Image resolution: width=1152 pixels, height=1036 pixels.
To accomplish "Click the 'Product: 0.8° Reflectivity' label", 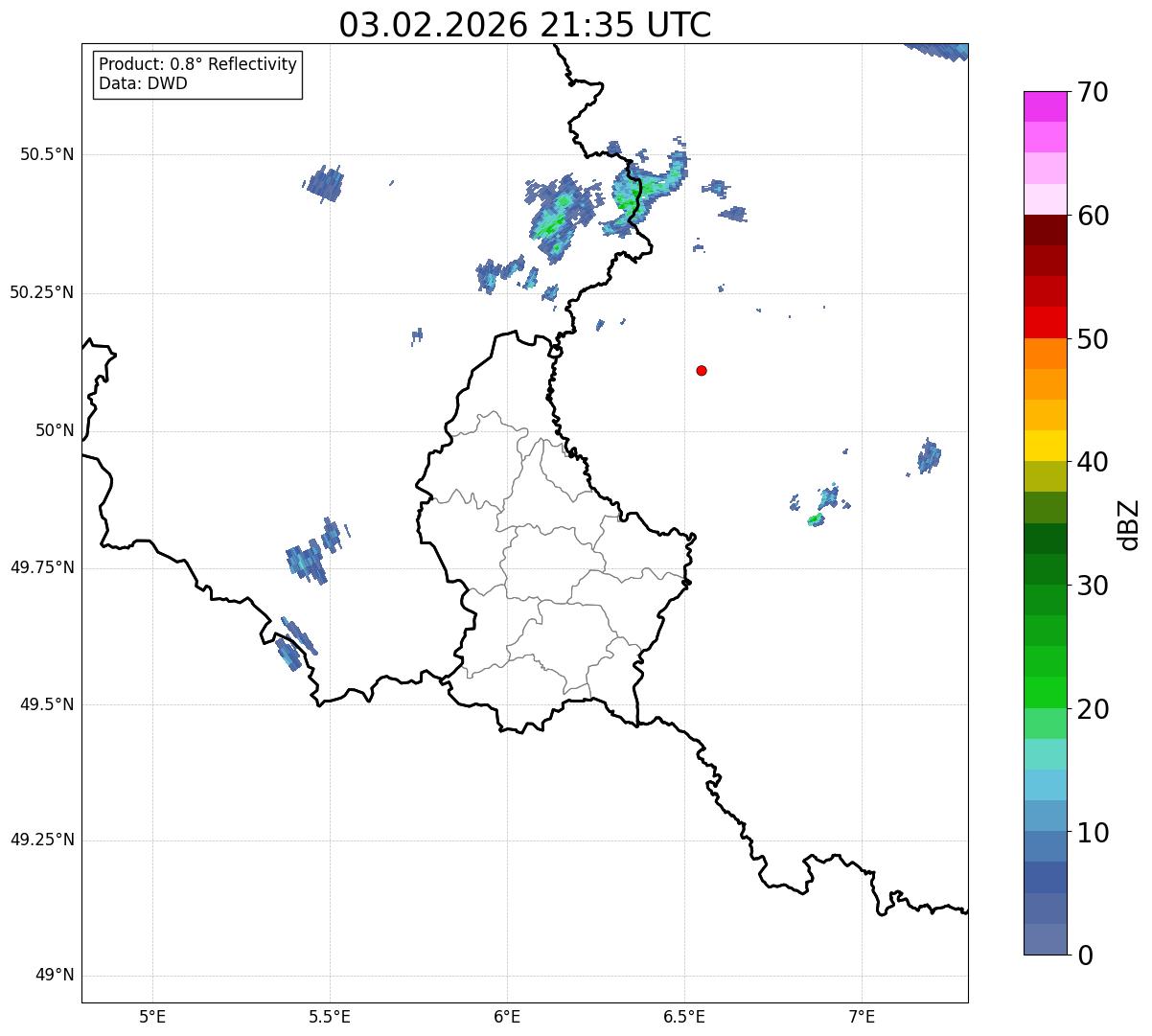I will pos(198,64).
